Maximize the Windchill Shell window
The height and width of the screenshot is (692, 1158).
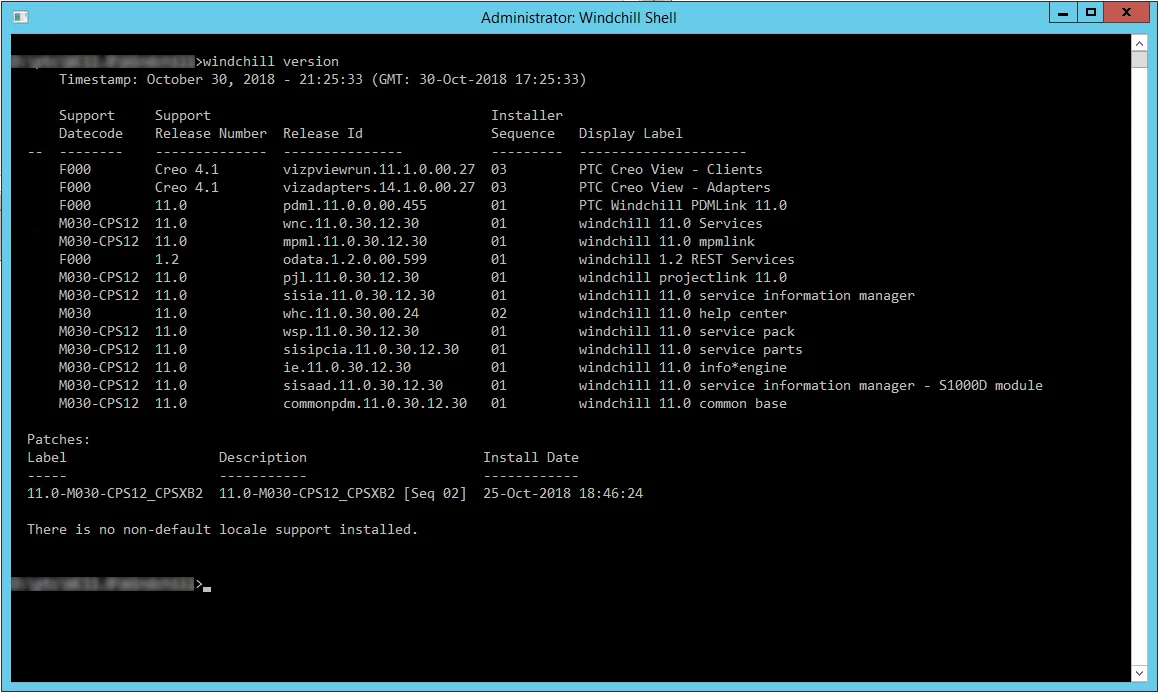[1091, 13]
